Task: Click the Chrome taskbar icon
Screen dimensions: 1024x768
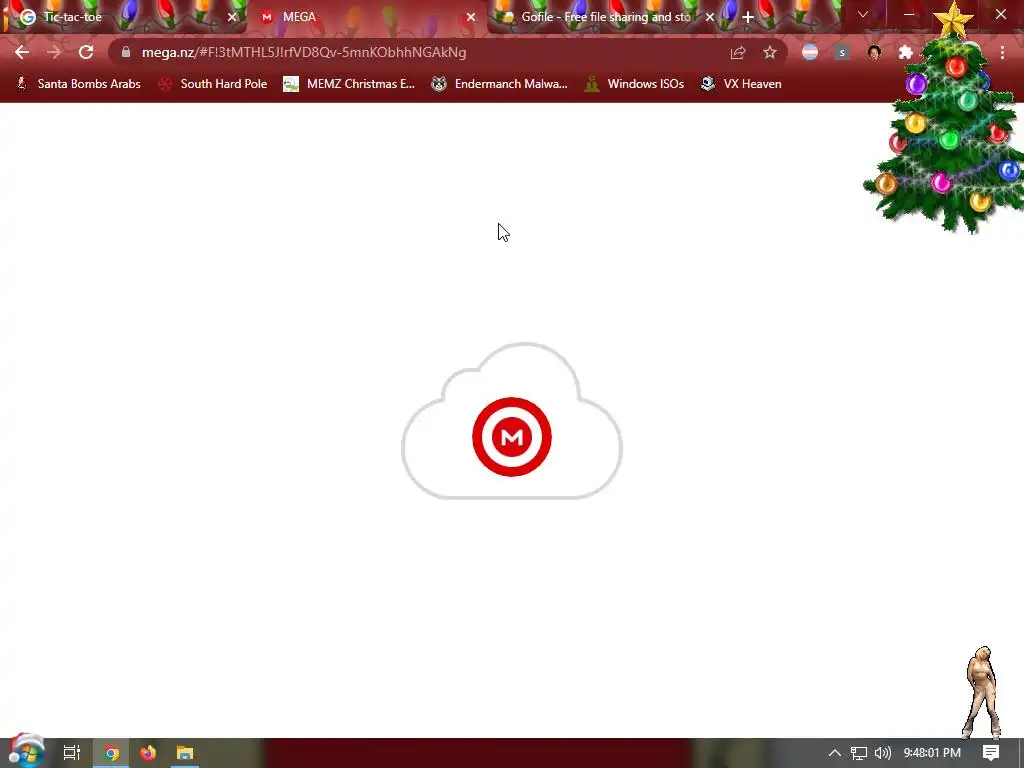Action: click(112, 753)
